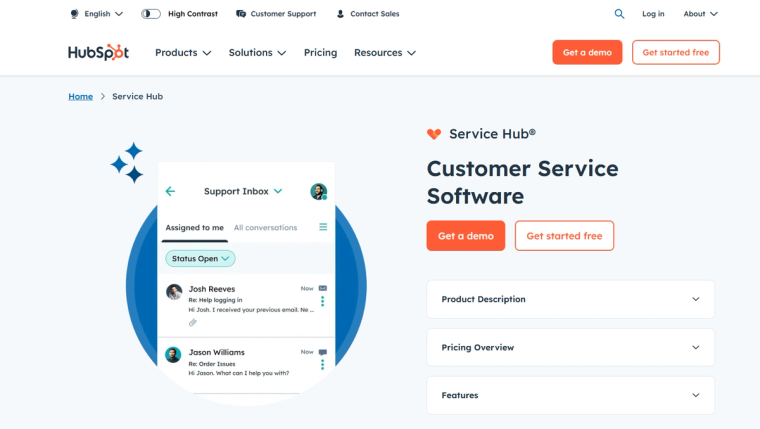Click Get started free in header

[x=676, y=52]
